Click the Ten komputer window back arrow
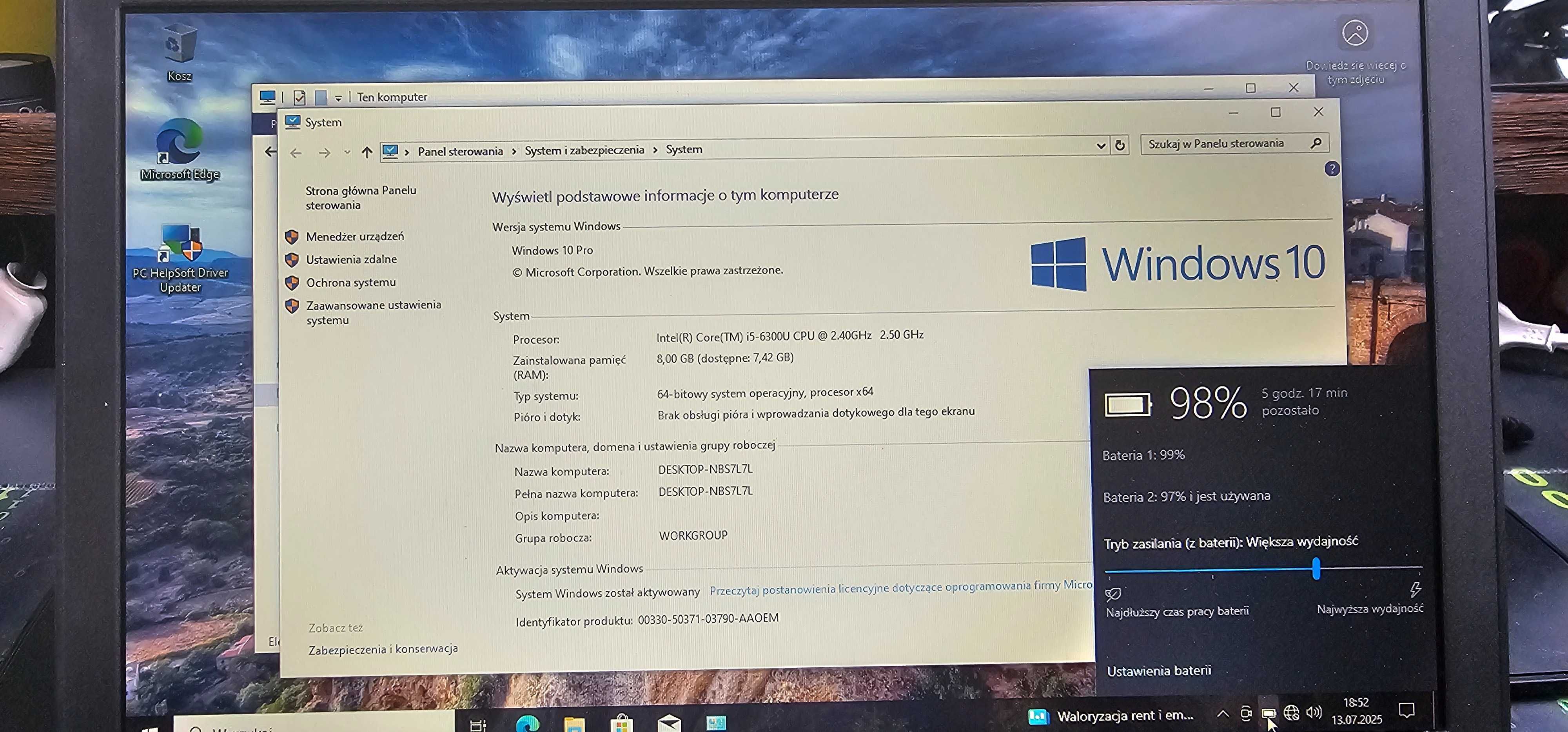 tap(271, 151)
